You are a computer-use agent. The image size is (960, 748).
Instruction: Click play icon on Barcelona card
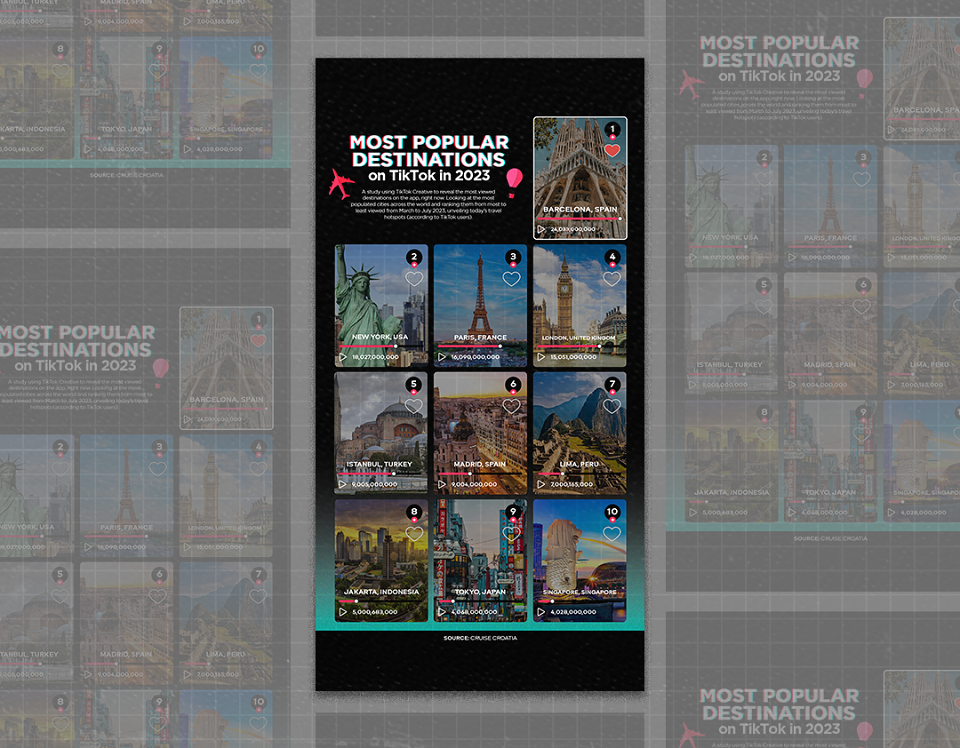[541, 230]
